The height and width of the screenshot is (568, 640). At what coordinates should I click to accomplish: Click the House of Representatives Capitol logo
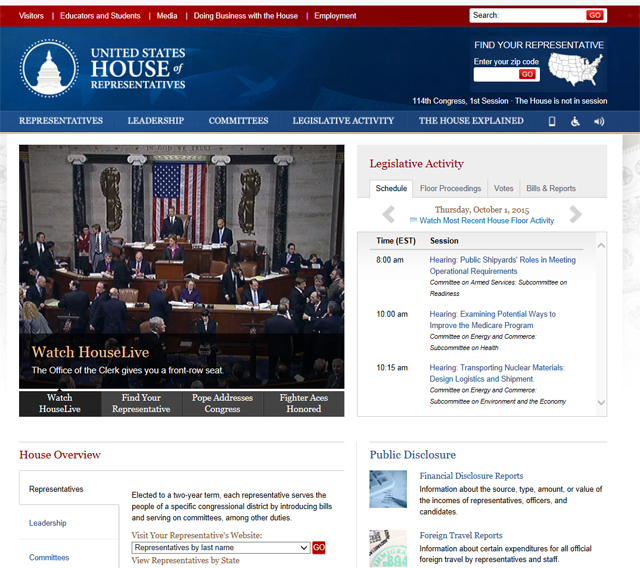[49, 68]
